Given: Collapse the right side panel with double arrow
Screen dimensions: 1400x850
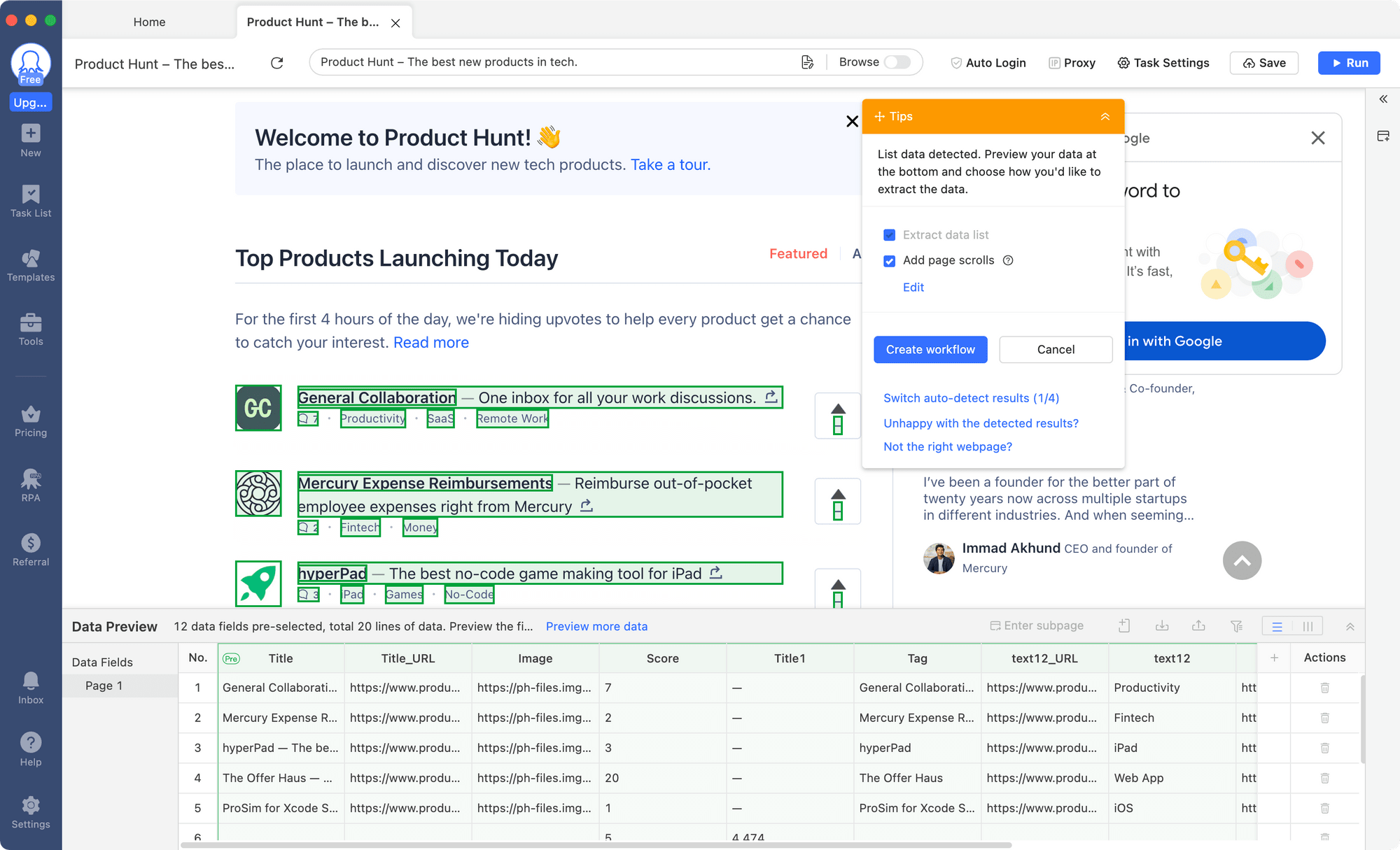Looking at the screenshot, I should click(1383, 99).
